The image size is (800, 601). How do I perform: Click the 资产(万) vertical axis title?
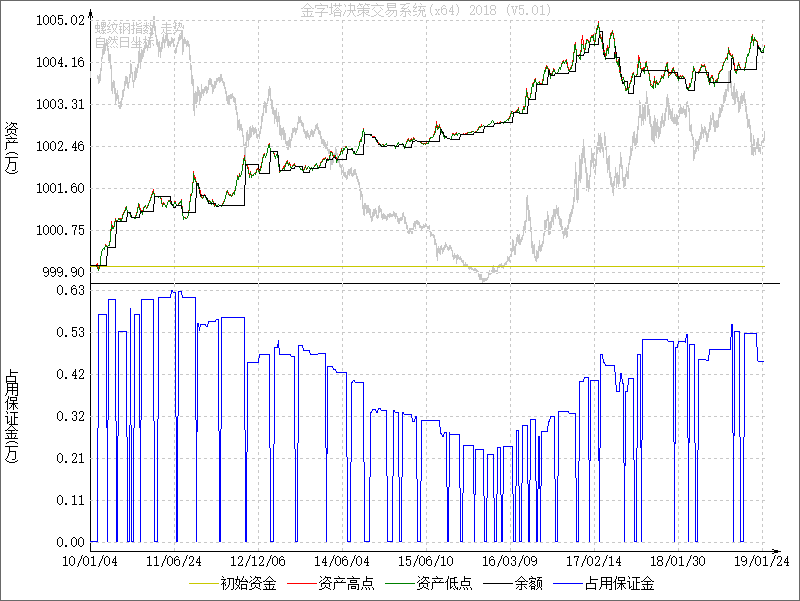click(x=12, y=146)
